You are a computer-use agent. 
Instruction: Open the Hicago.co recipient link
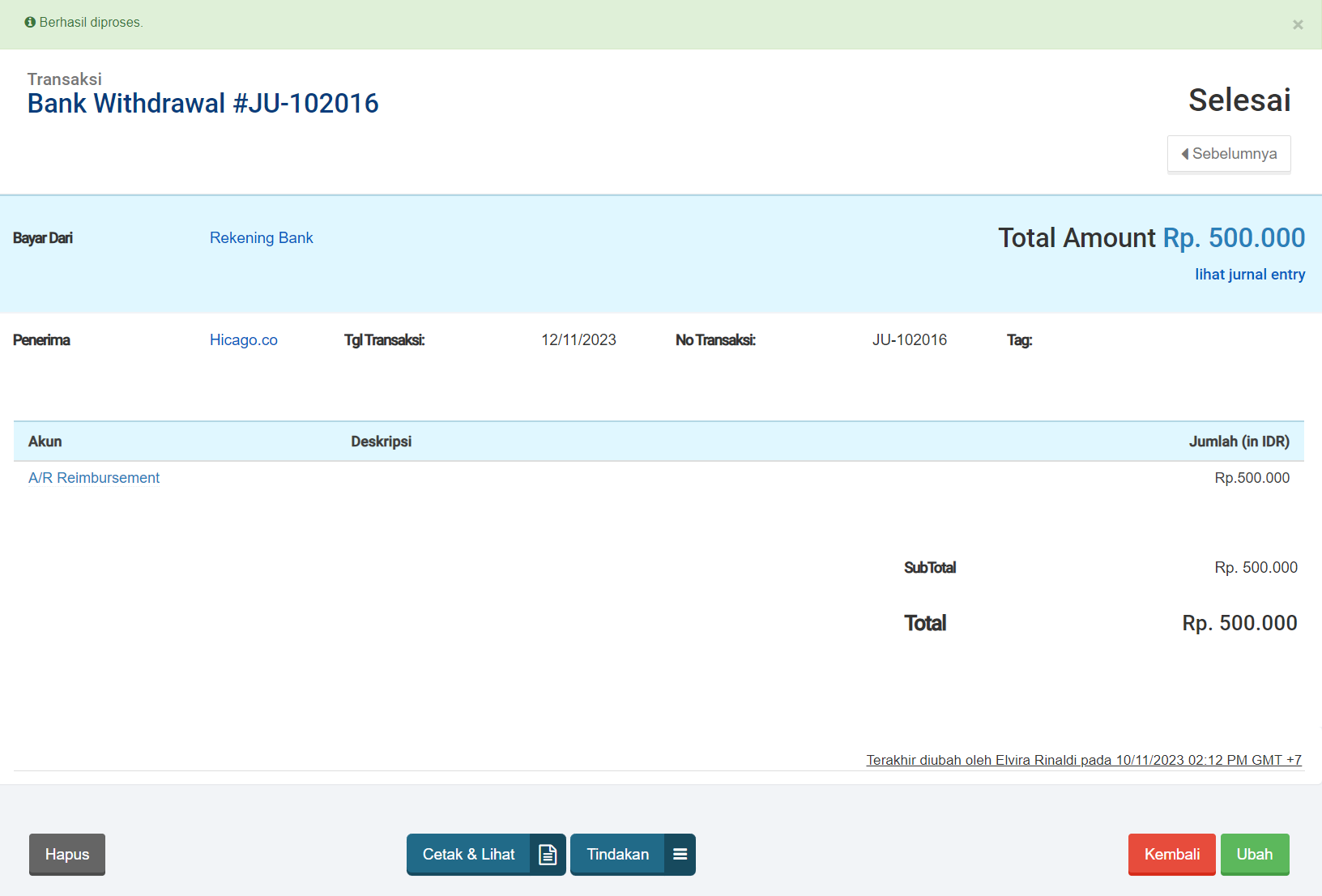(243, 340)
